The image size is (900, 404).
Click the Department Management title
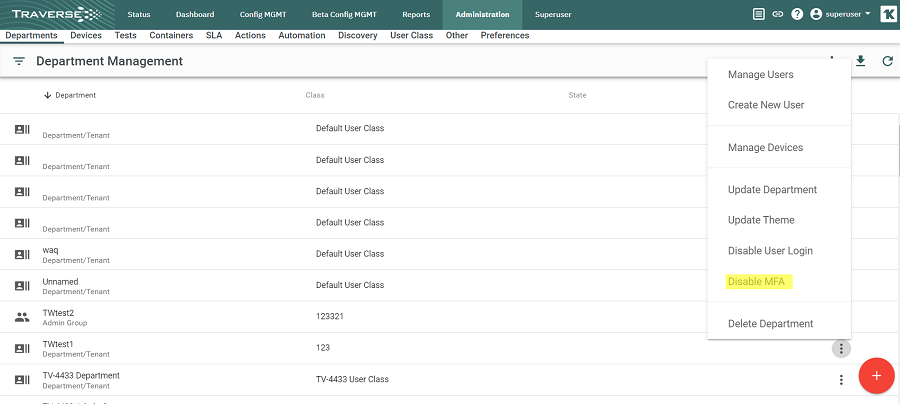(110, 61)
